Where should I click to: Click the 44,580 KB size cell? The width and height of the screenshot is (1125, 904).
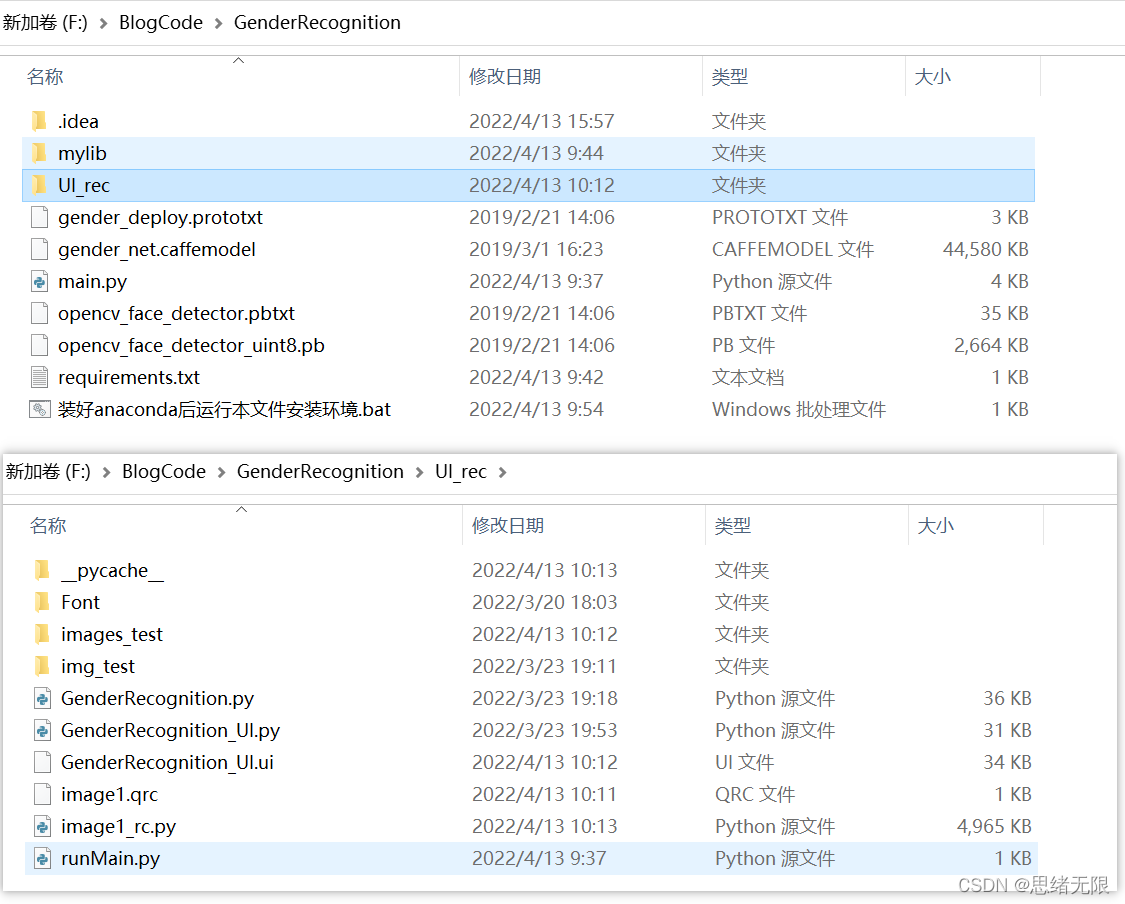[x=985, y=249]
